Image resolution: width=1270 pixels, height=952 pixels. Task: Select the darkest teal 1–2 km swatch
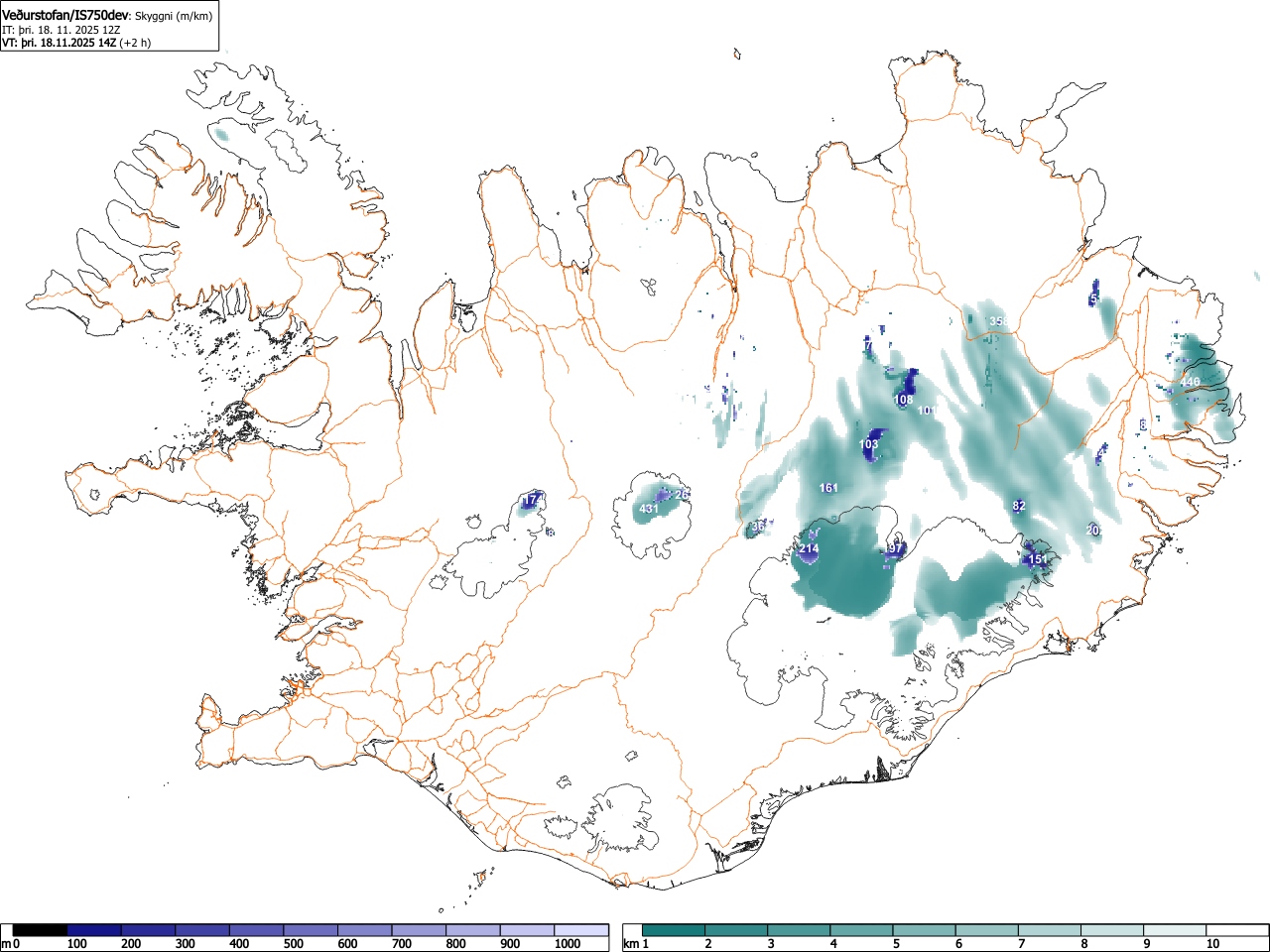[x=675, y=930]
